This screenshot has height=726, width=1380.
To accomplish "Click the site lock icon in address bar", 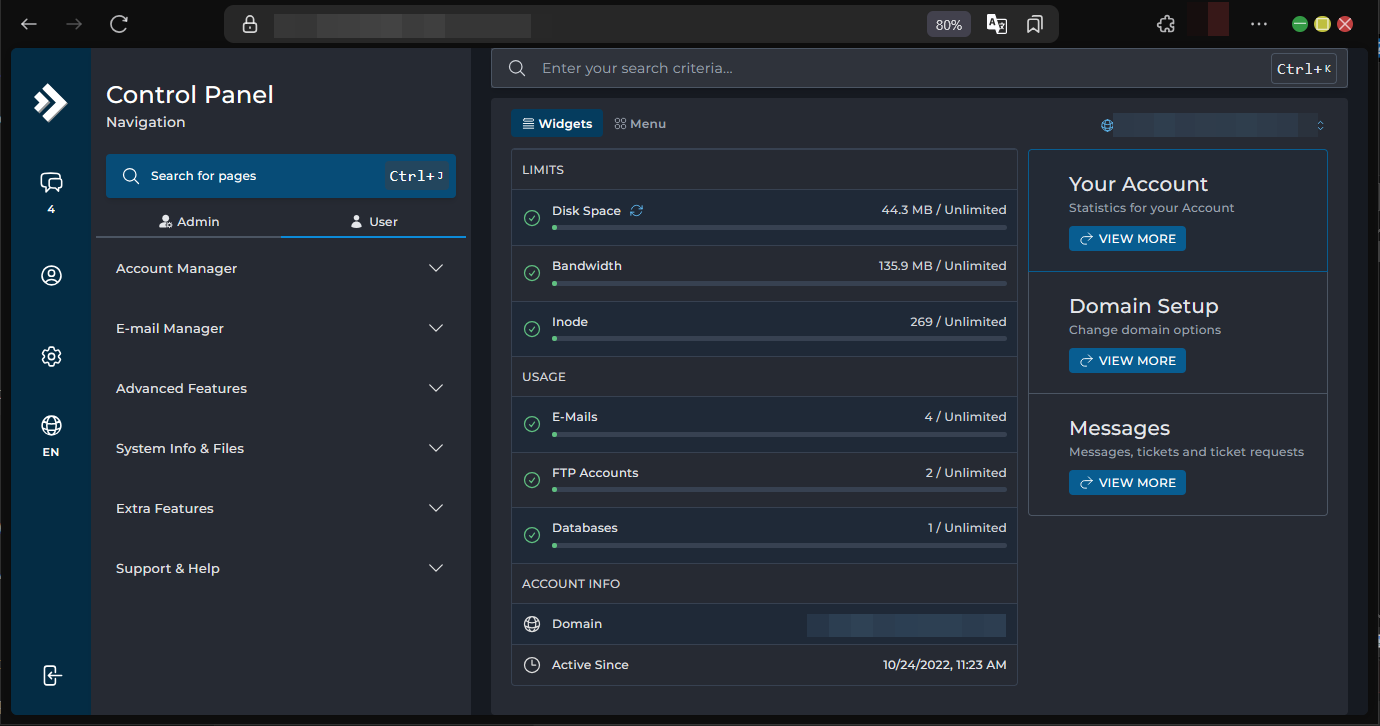I will [250, 24].
